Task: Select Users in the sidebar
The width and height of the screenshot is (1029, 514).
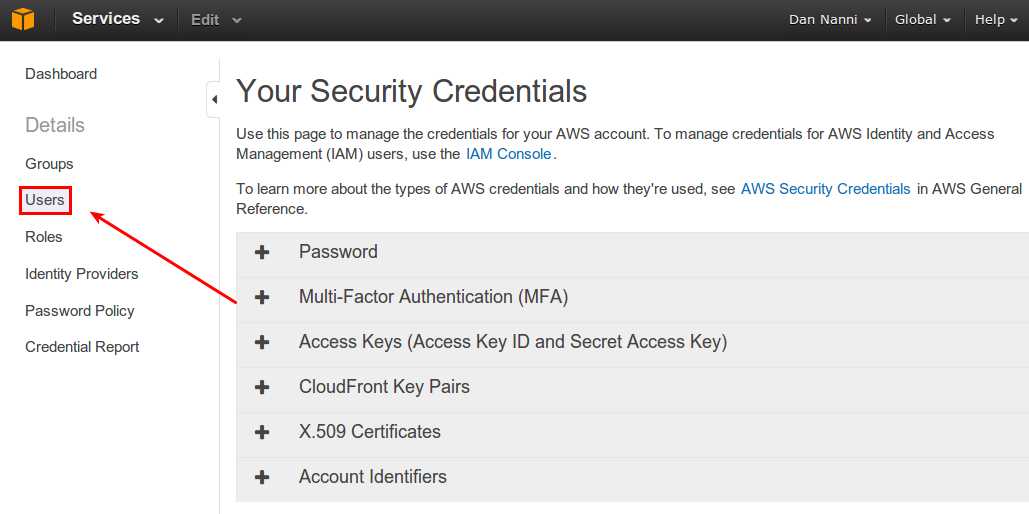Action: click(x=45, y=200)
